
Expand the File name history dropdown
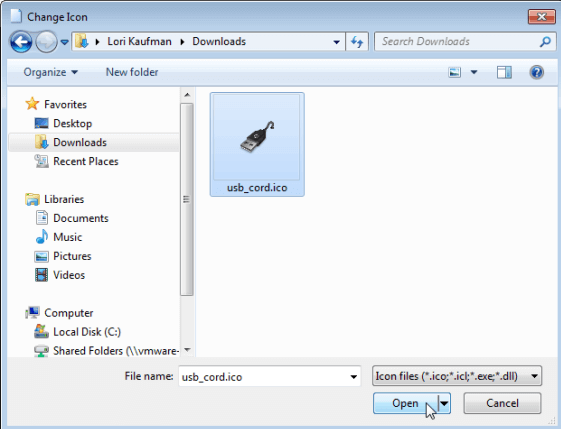coord(353,376)
